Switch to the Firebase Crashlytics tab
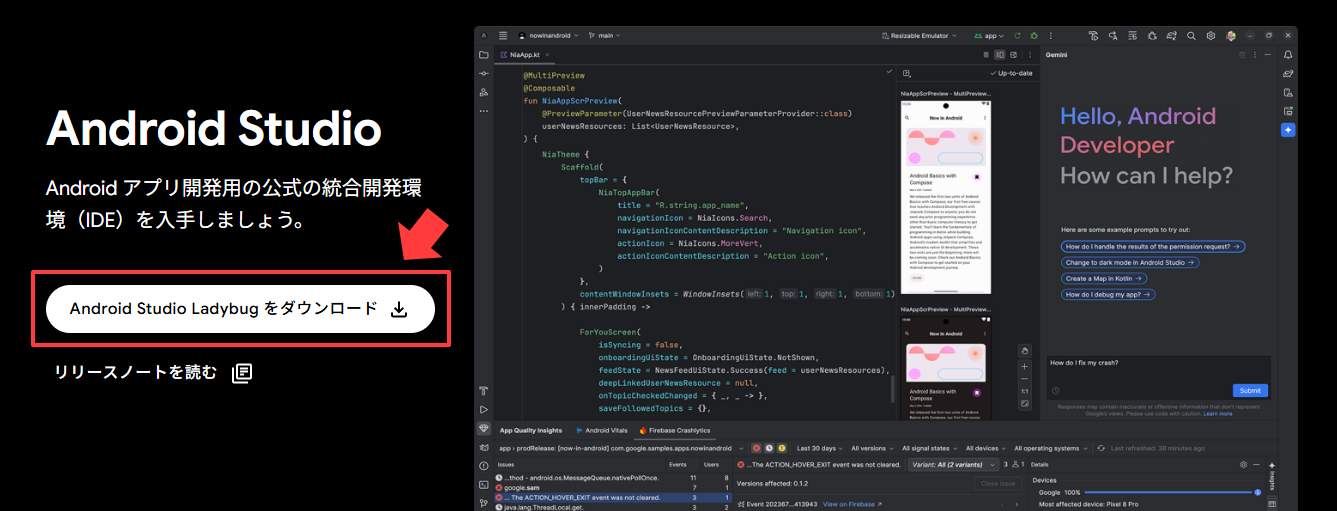Screen dimensions: 1337x511 click(675, 430)
